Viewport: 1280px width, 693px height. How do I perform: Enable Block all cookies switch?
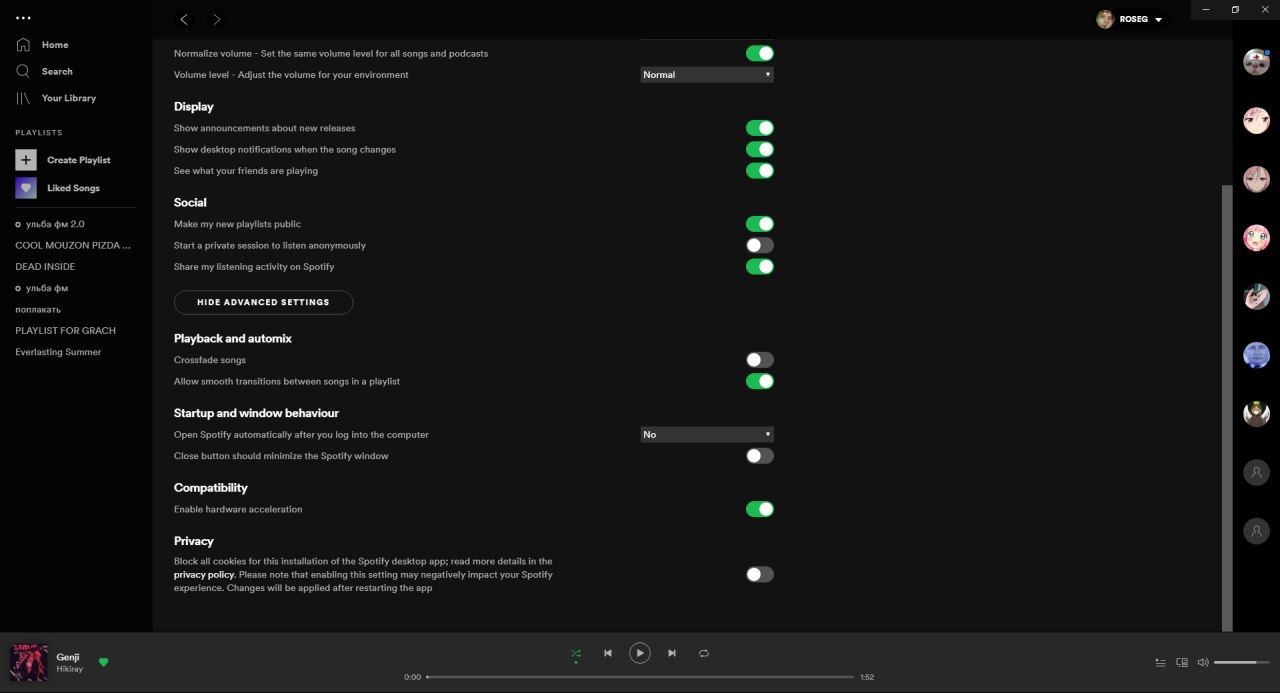760,574
